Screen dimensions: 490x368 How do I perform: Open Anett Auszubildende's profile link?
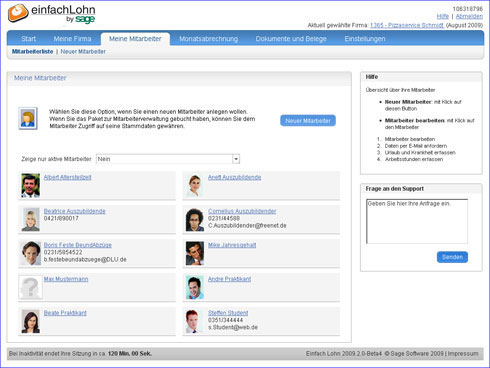point(234,177)
